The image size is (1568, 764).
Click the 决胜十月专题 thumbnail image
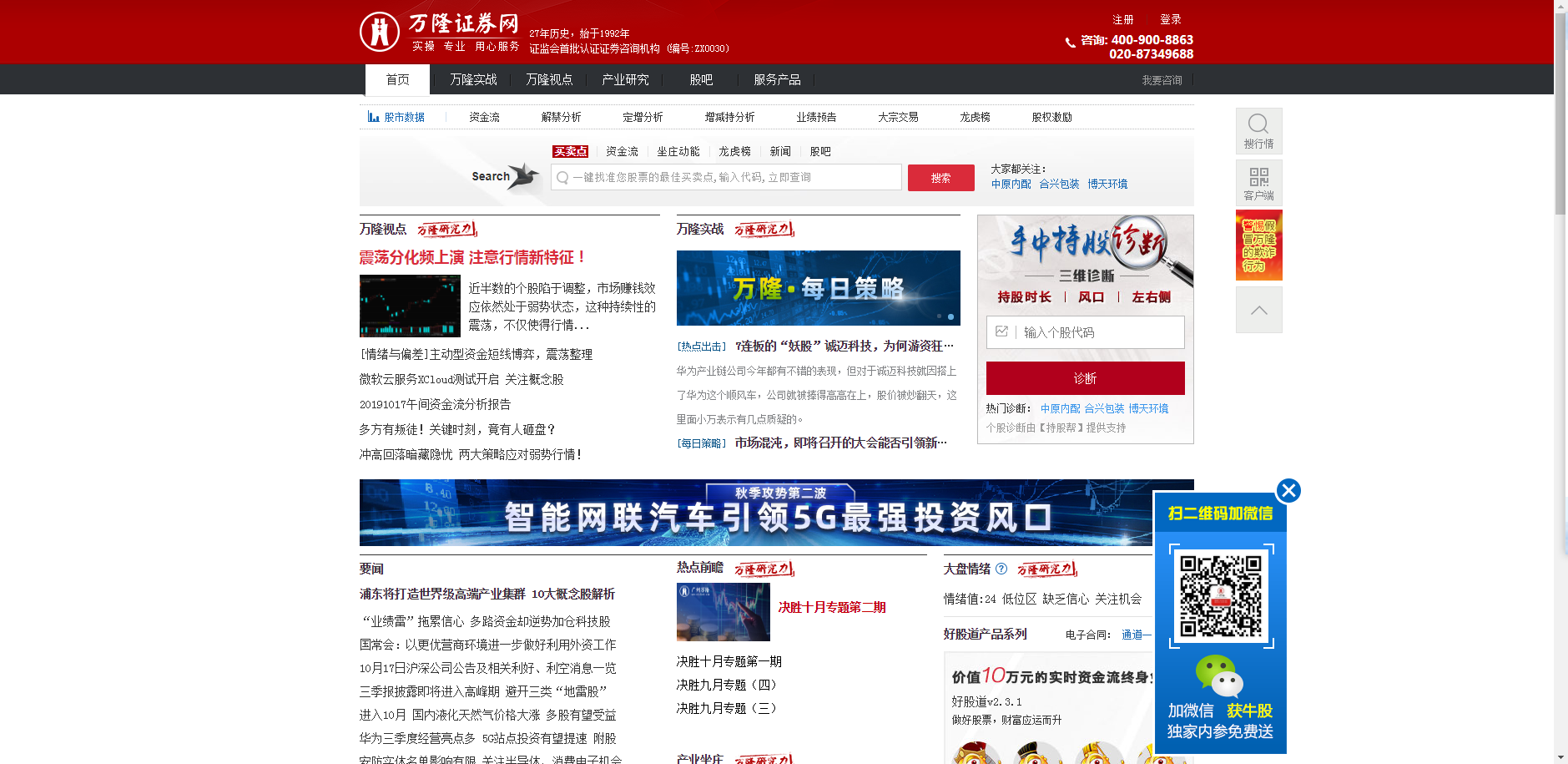723,612
